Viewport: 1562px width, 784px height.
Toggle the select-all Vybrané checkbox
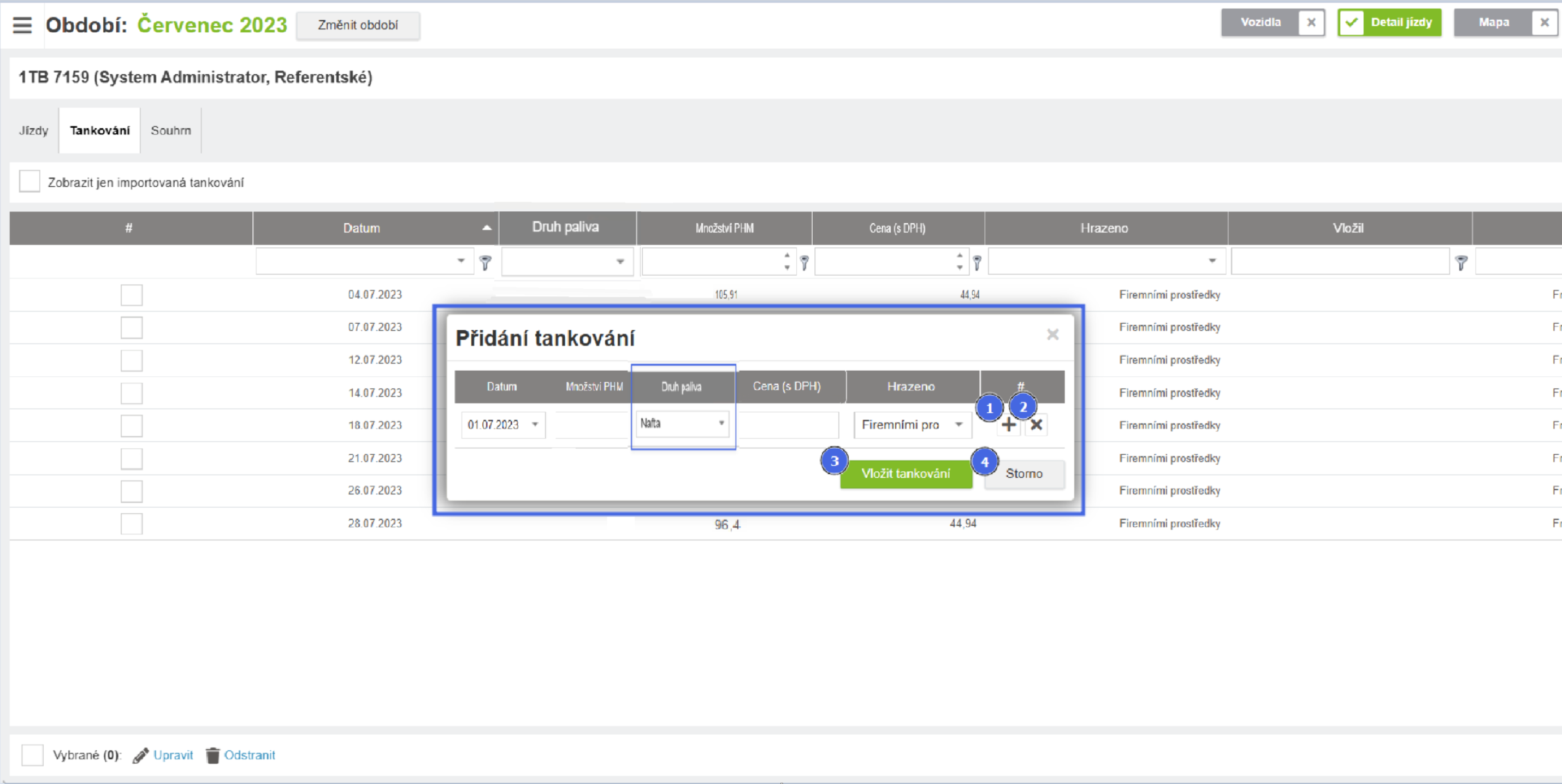[32, 755]
